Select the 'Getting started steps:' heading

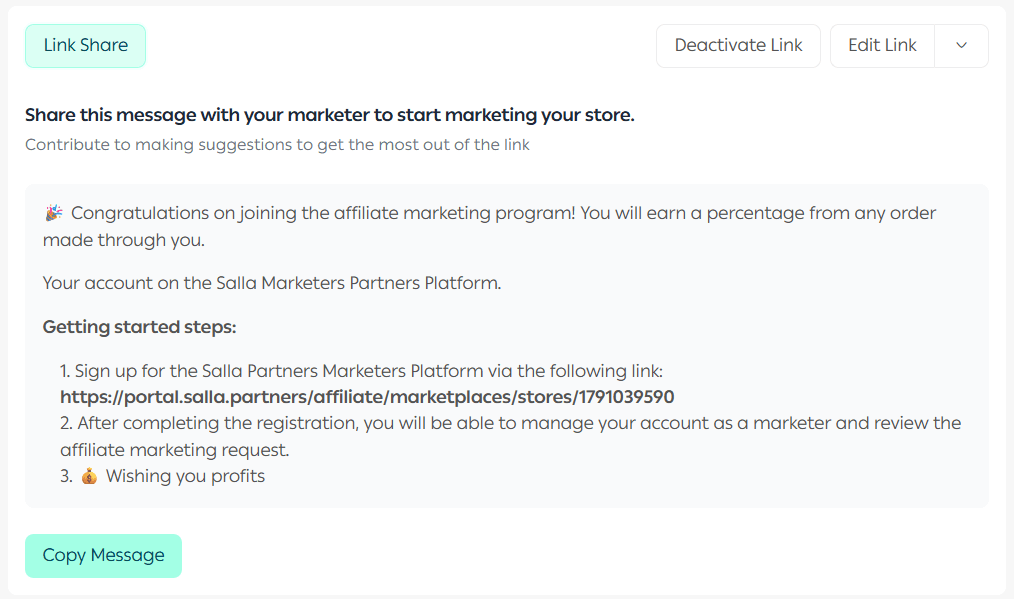click(x=139, y=327)
